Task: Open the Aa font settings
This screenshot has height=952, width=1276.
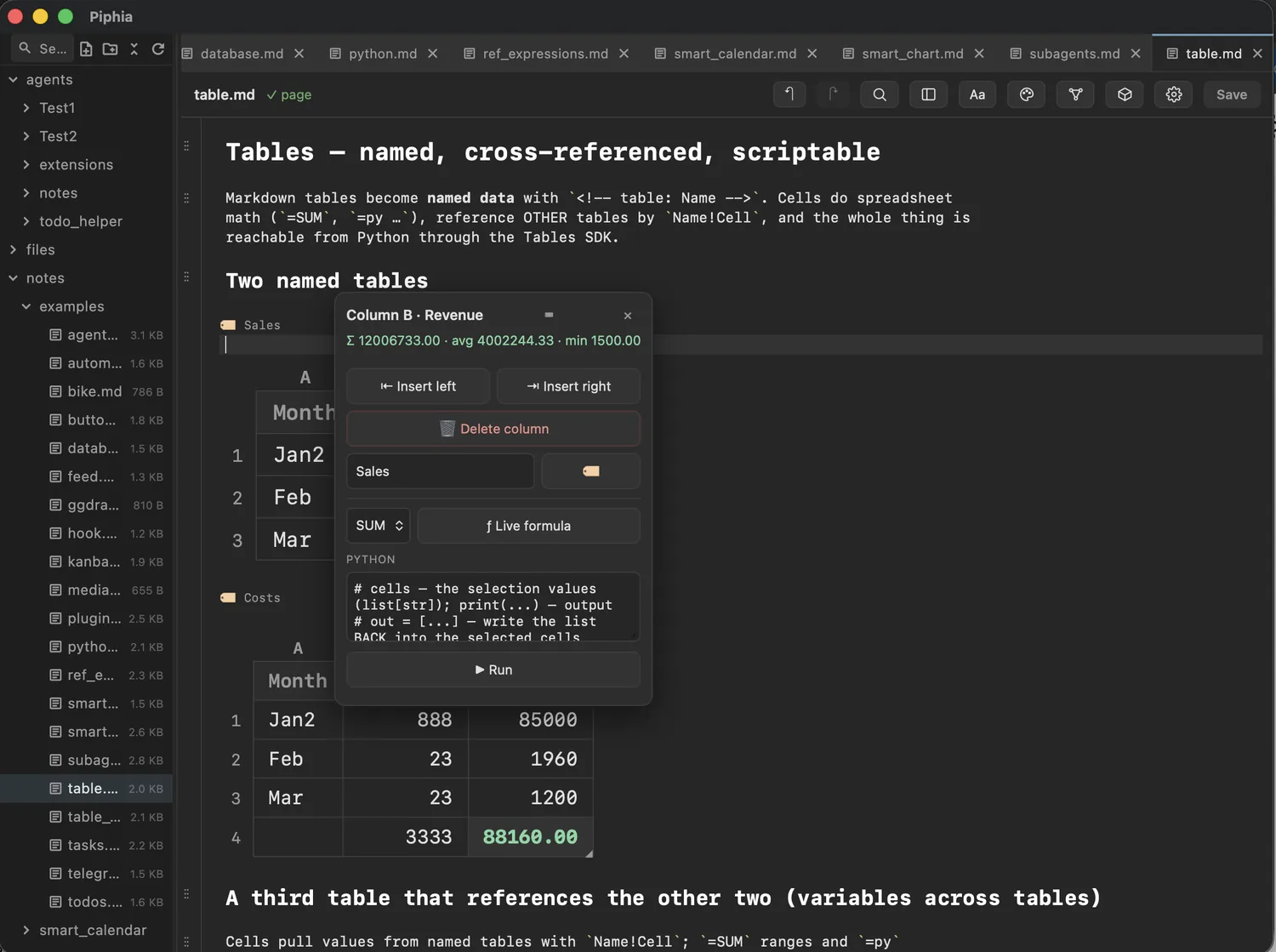Action: coord(977,94)
